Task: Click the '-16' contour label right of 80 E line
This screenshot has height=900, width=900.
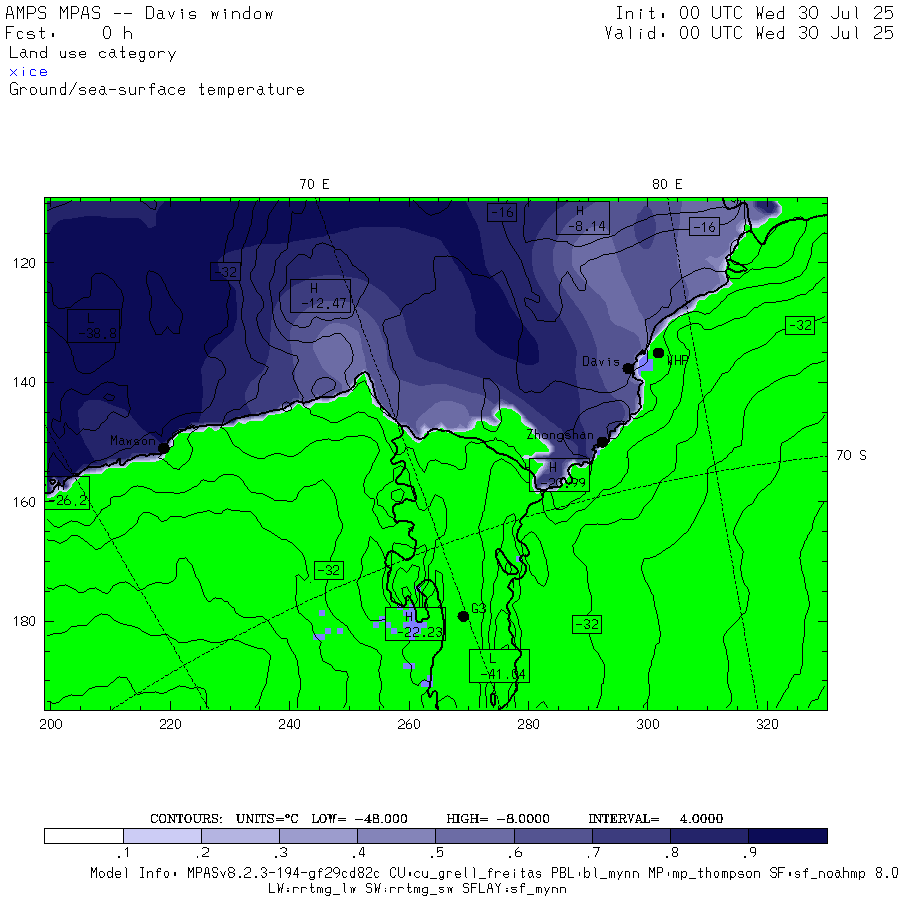Action: (704, 227)
